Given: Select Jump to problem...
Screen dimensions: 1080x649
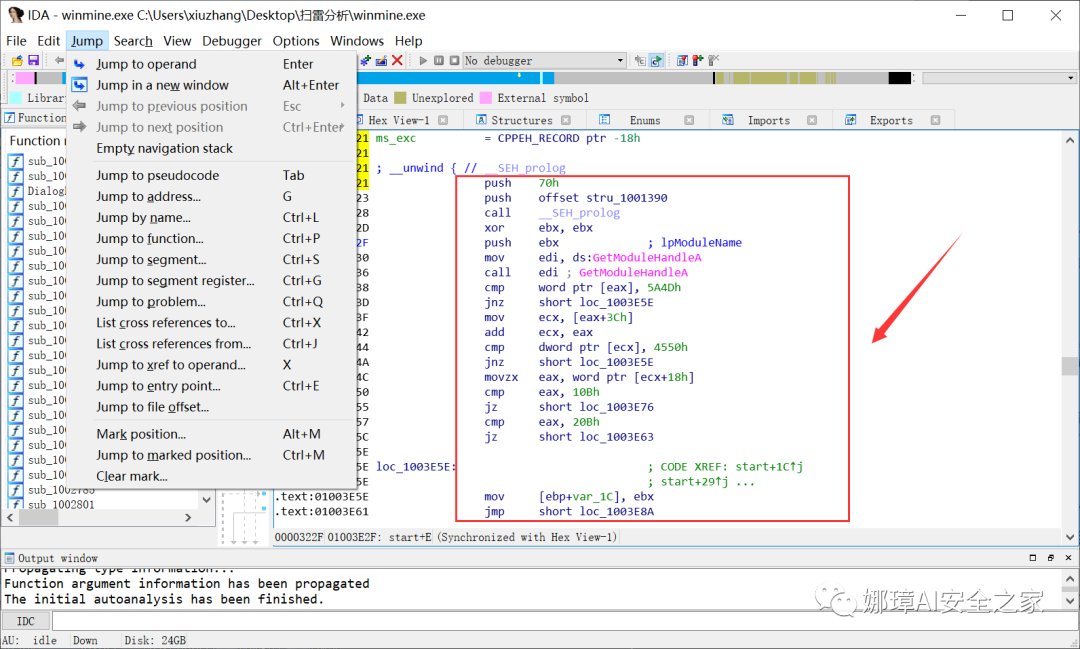Looking at the screenshot, I should click(x=211, y=302).
